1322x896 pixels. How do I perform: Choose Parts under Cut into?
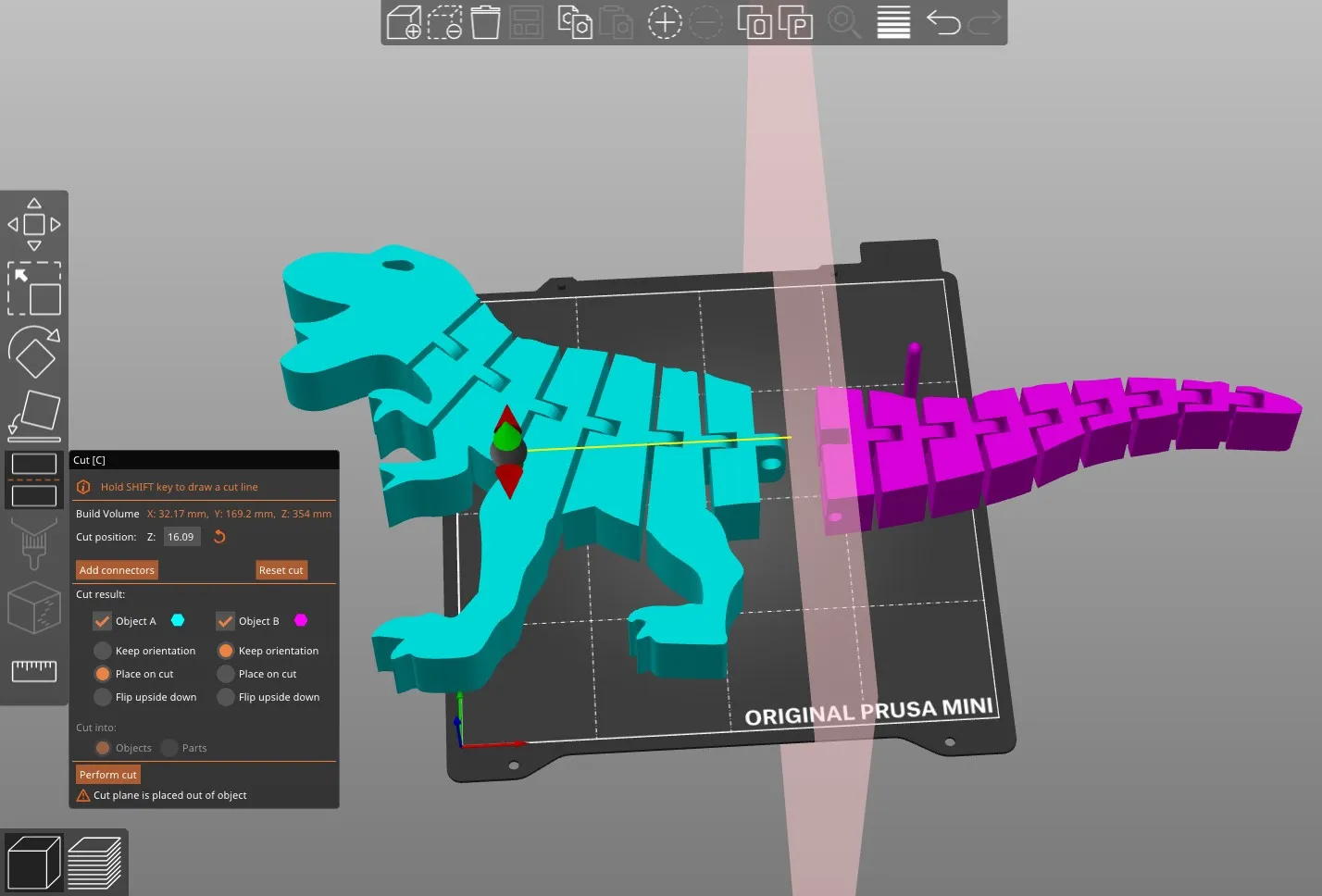point(169,747)
